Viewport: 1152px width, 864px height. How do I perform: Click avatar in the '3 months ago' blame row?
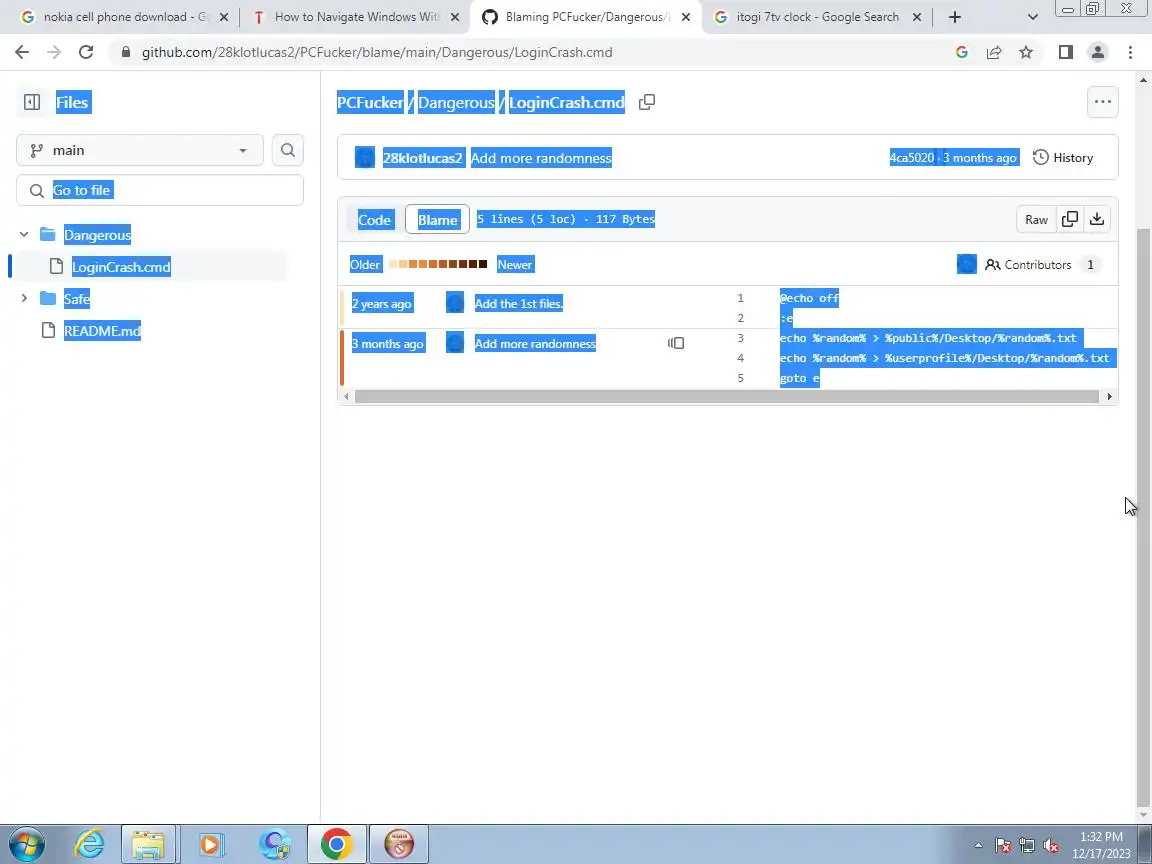click(455, 343)
